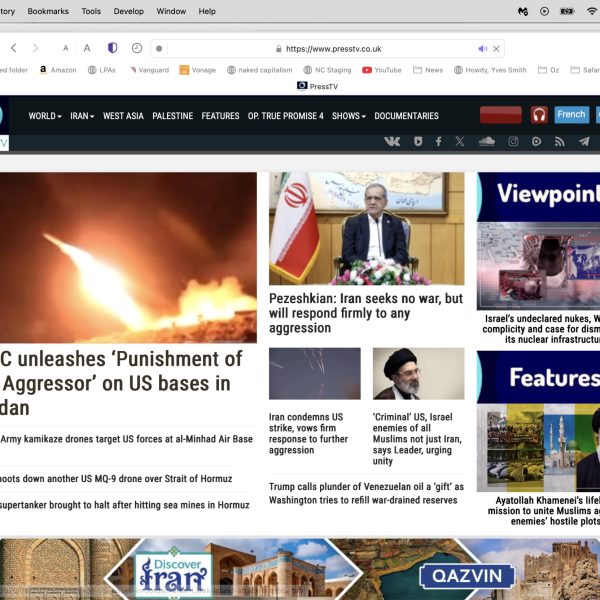Open 'Iran condemns US strike' article
The image size is (600, 600).
click(x=308, y=433)
